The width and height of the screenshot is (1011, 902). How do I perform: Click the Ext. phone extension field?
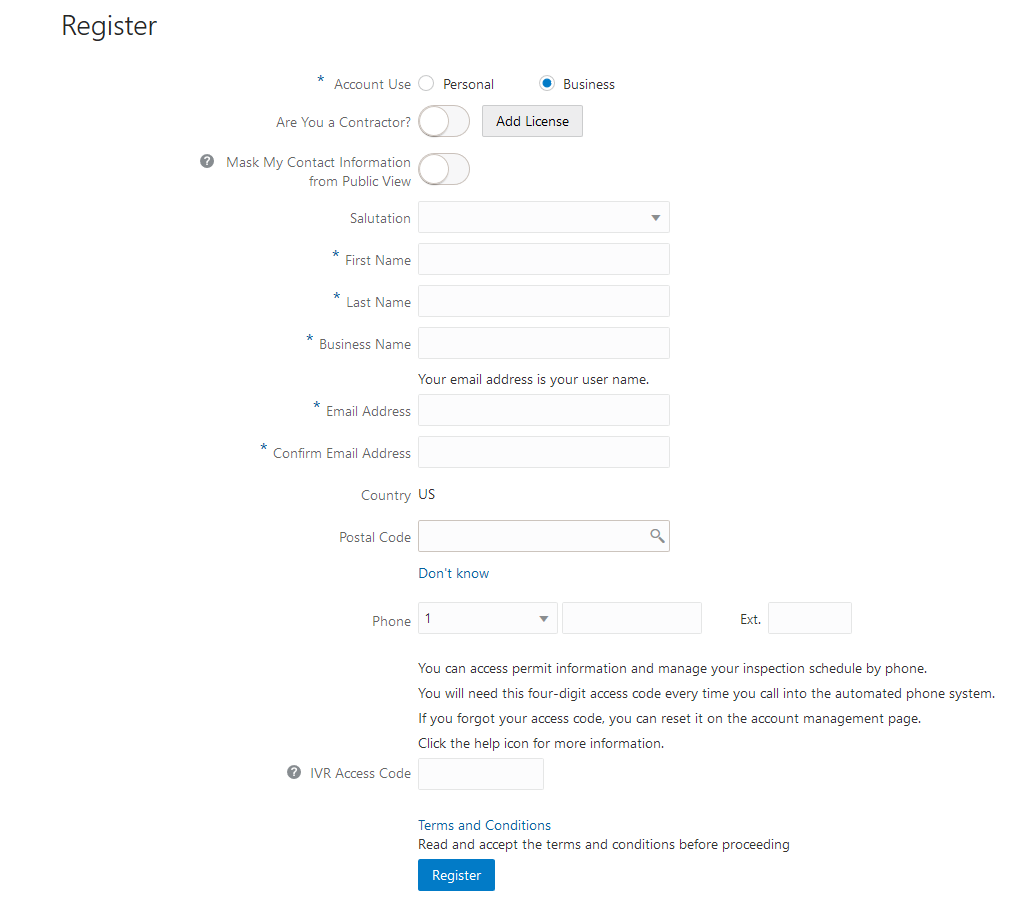(x=810, y=618)
